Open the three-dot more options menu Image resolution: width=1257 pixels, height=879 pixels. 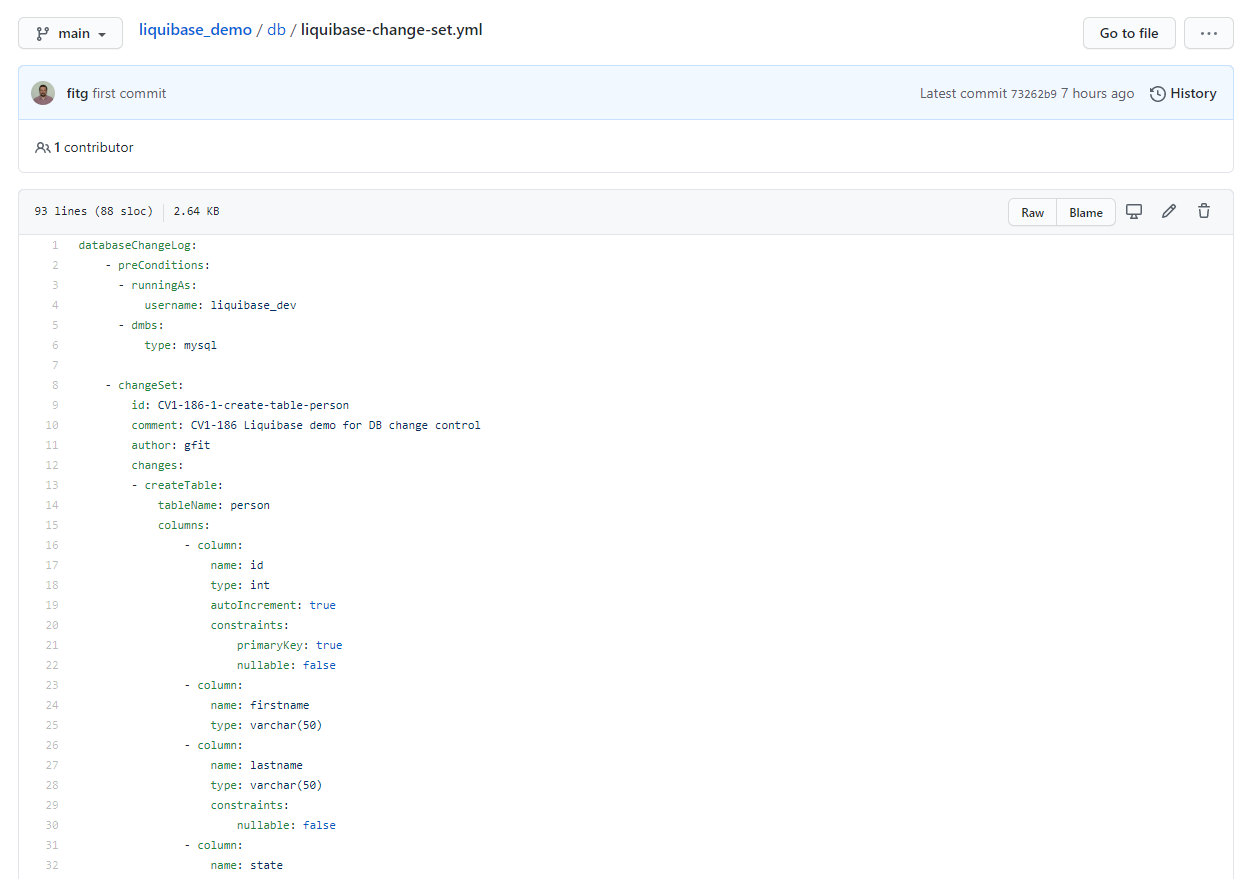click(x=1208, y=33)
